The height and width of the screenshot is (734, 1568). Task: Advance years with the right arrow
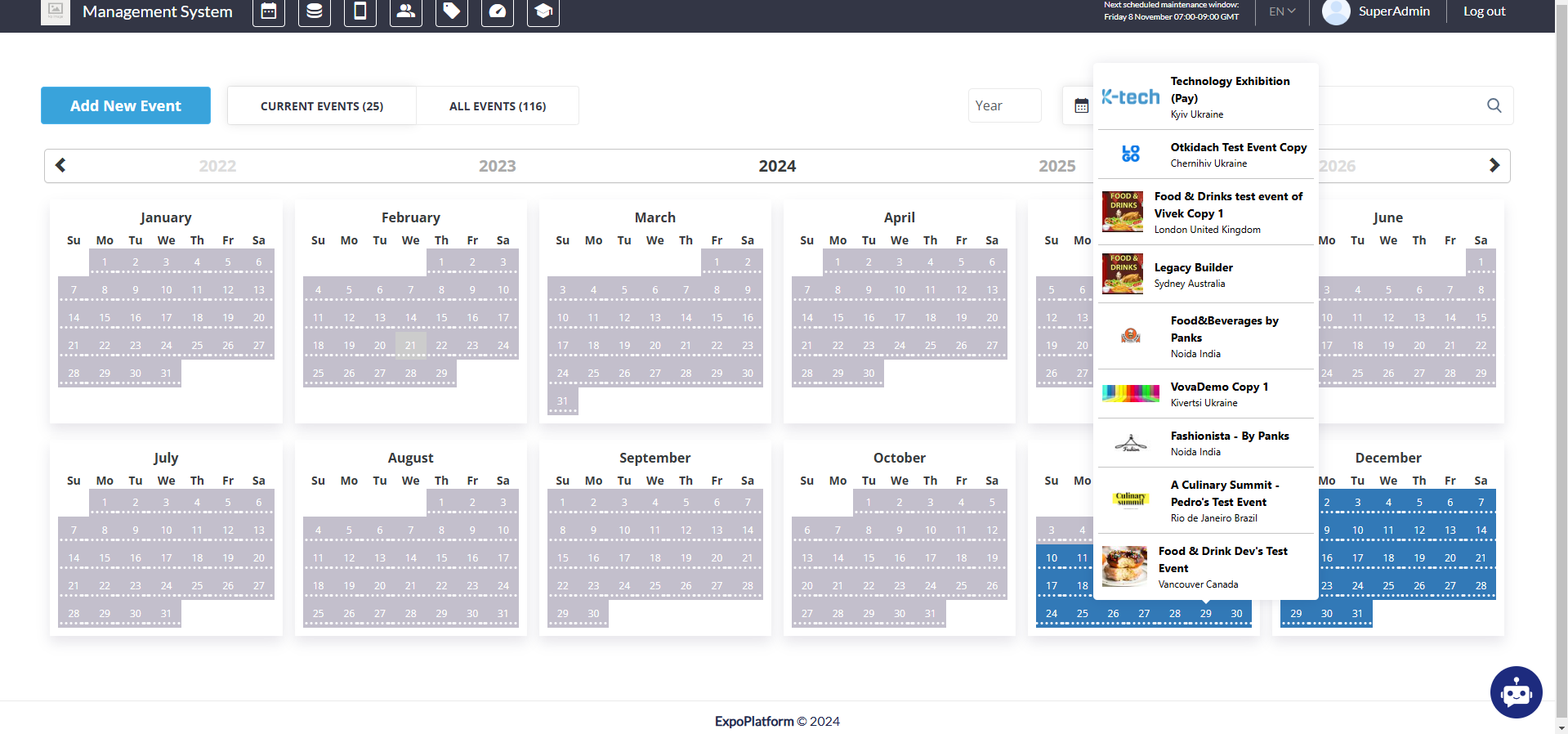[x=1494, y=165]
